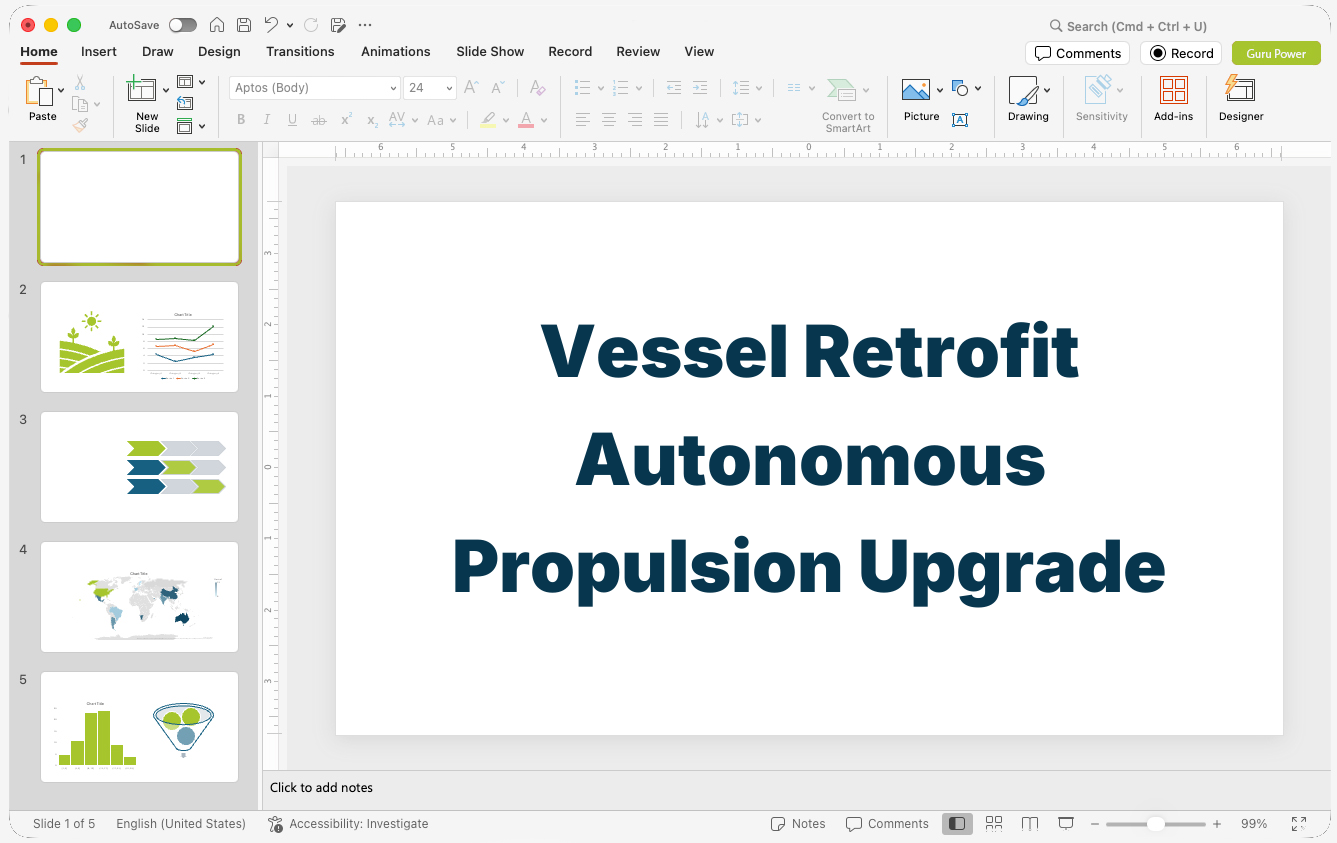This screenshot has width=1337, height=843.
Task: Open the Slide Show tab
Action: pyautogui.click(x=490, y=51)
